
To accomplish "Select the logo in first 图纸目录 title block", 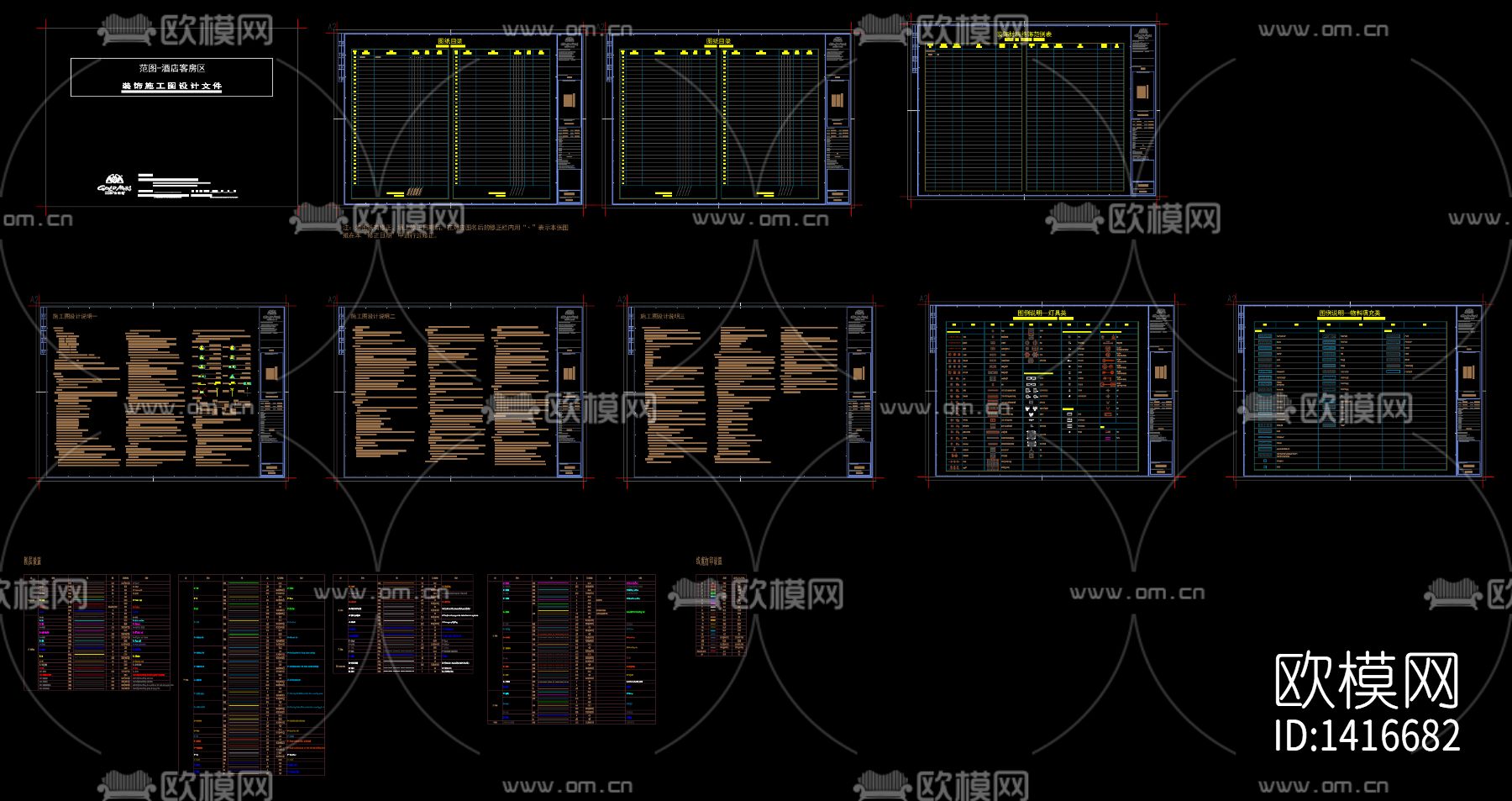I will [570, 42].
